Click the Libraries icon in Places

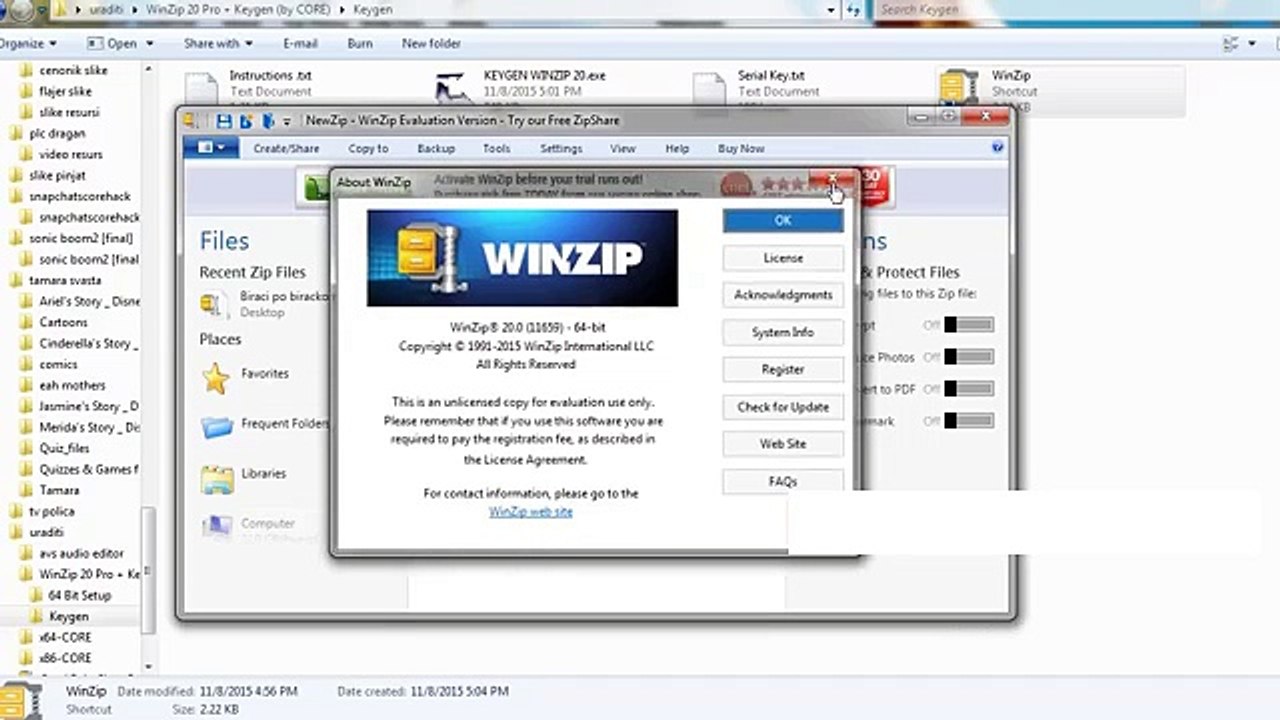[216, 478]
